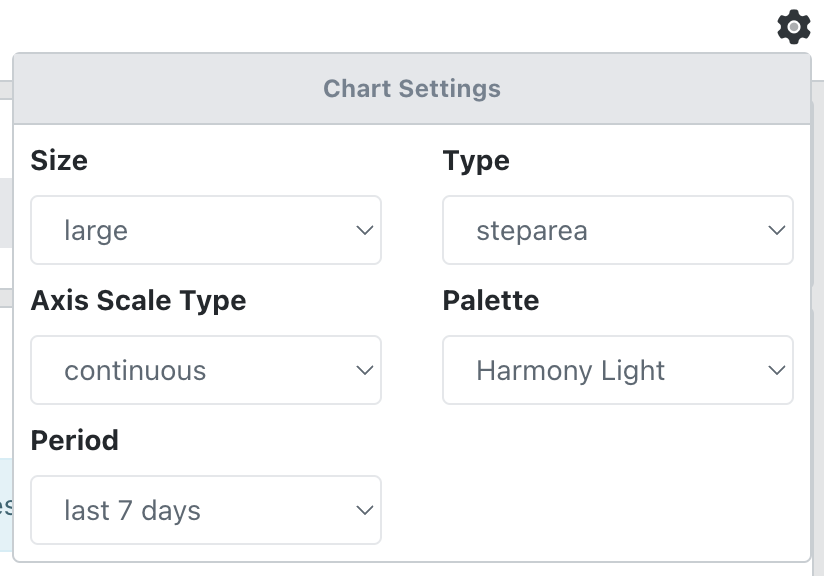Viewport: 824px width, 576px height.
Task: Click the Size field label
Action: click(59, 161)
